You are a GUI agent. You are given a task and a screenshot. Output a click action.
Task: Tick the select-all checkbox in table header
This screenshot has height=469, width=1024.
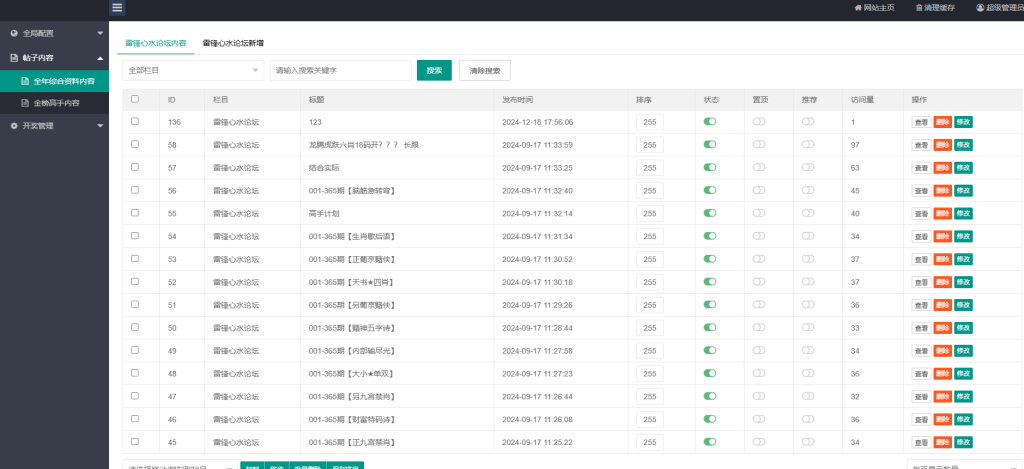point(135,99)
